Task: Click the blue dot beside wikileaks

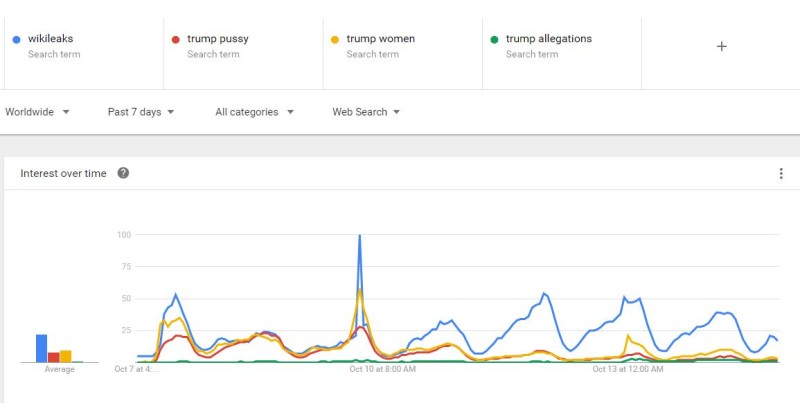Action: 16,39
